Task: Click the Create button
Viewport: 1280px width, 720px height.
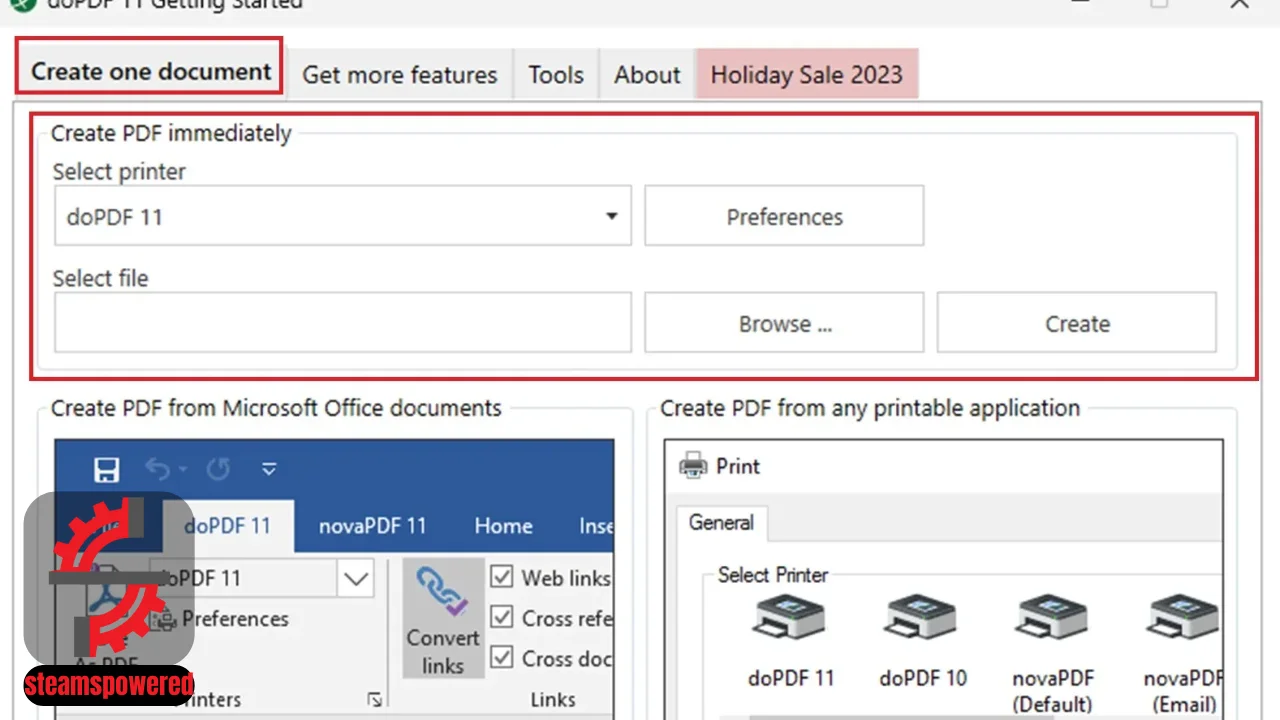Action: coord(1077,323)
